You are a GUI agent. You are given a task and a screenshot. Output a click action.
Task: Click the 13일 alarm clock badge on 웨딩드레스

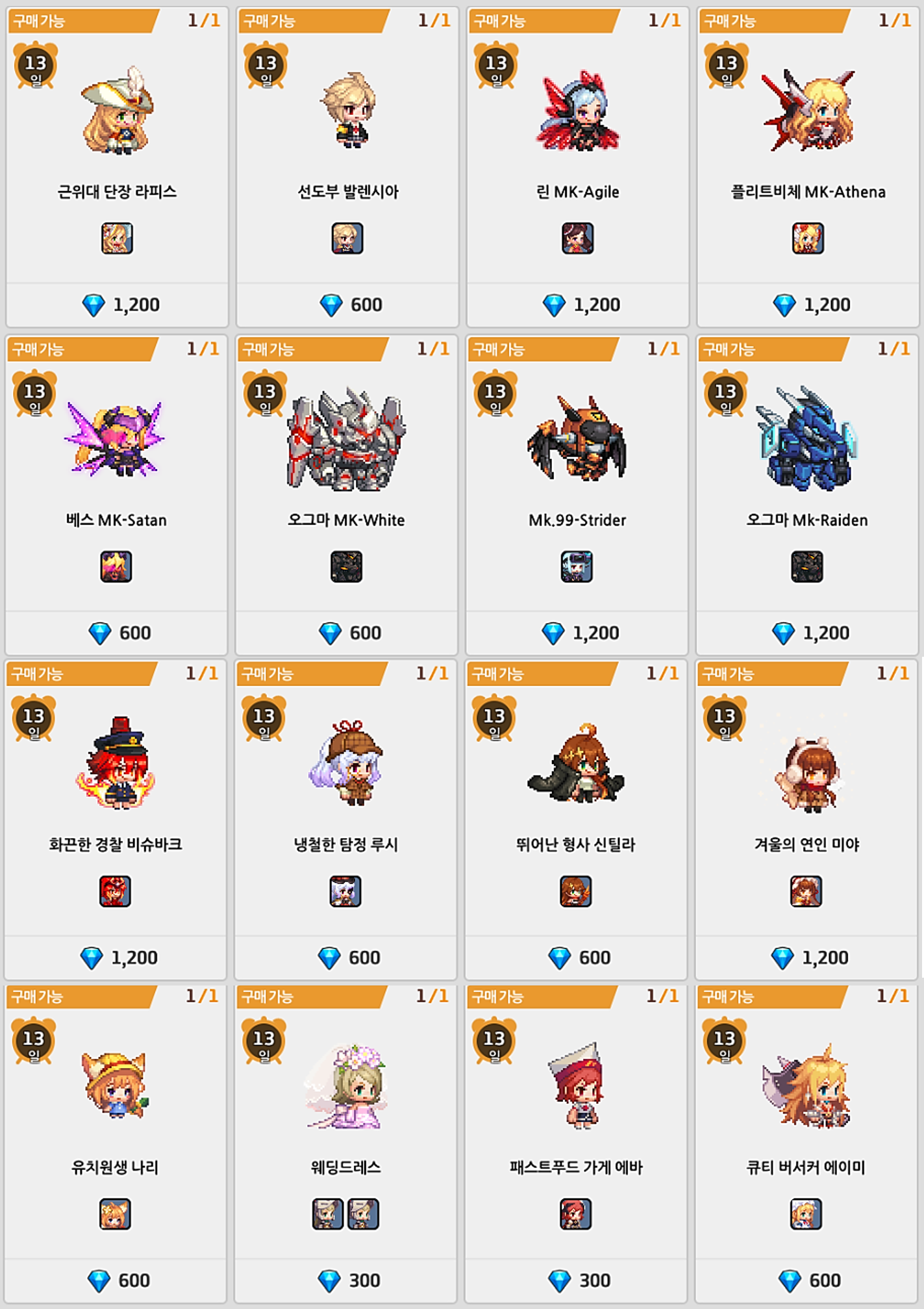264,1040
